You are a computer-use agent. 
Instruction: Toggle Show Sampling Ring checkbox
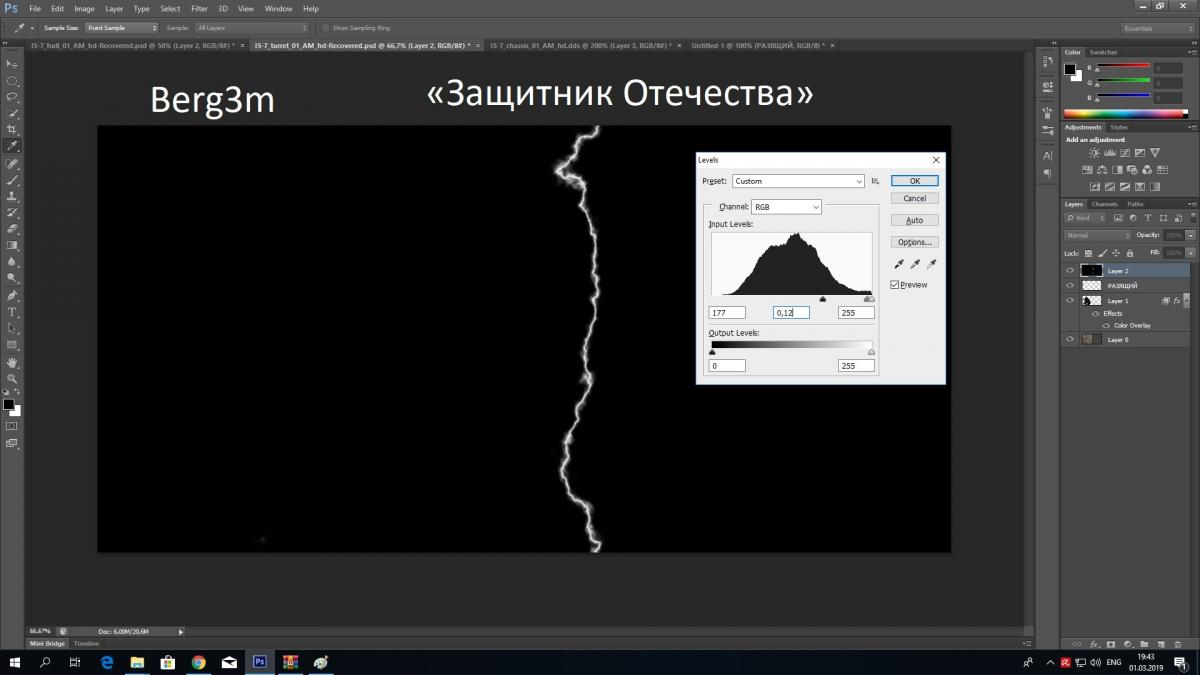coord(324,28)
